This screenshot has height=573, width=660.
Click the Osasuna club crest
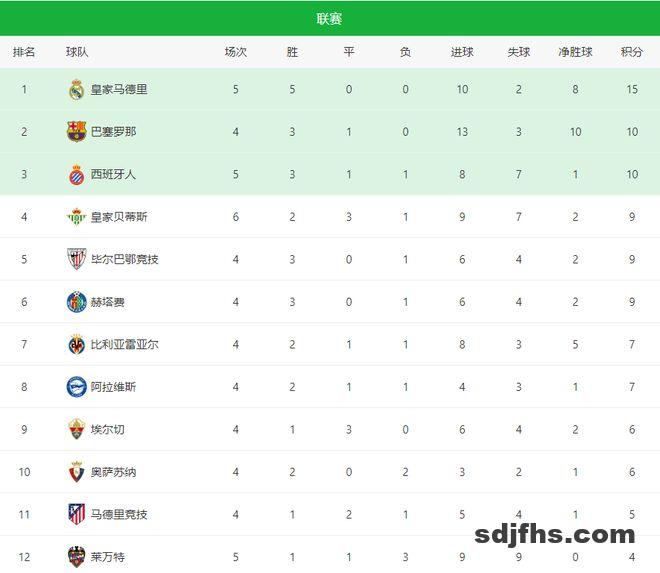tap(76, 472)
